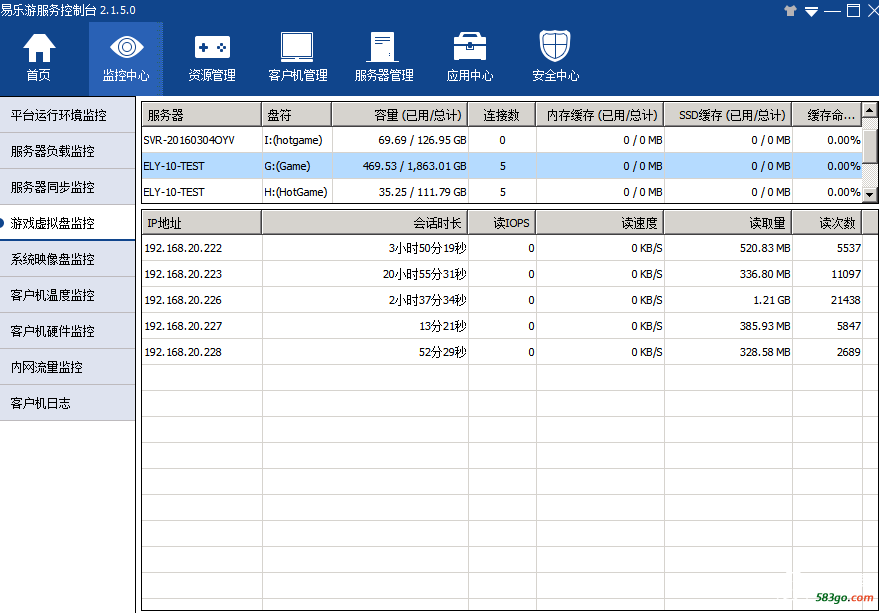Sort by 内存缓存 (已用/总计) header
This screenshot has width=879, height=613.
click(600, 115)
